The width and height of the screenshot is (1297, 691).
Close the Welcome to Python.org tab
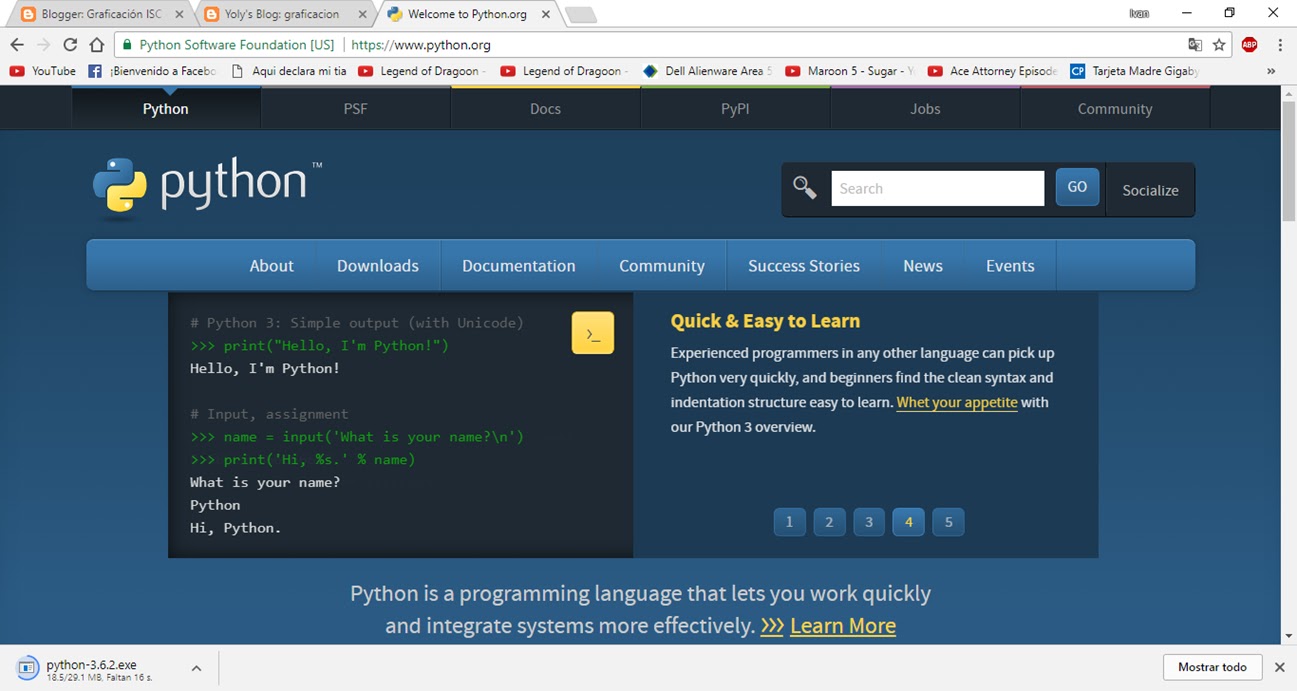pyautogui.click(x=546, y=14)
